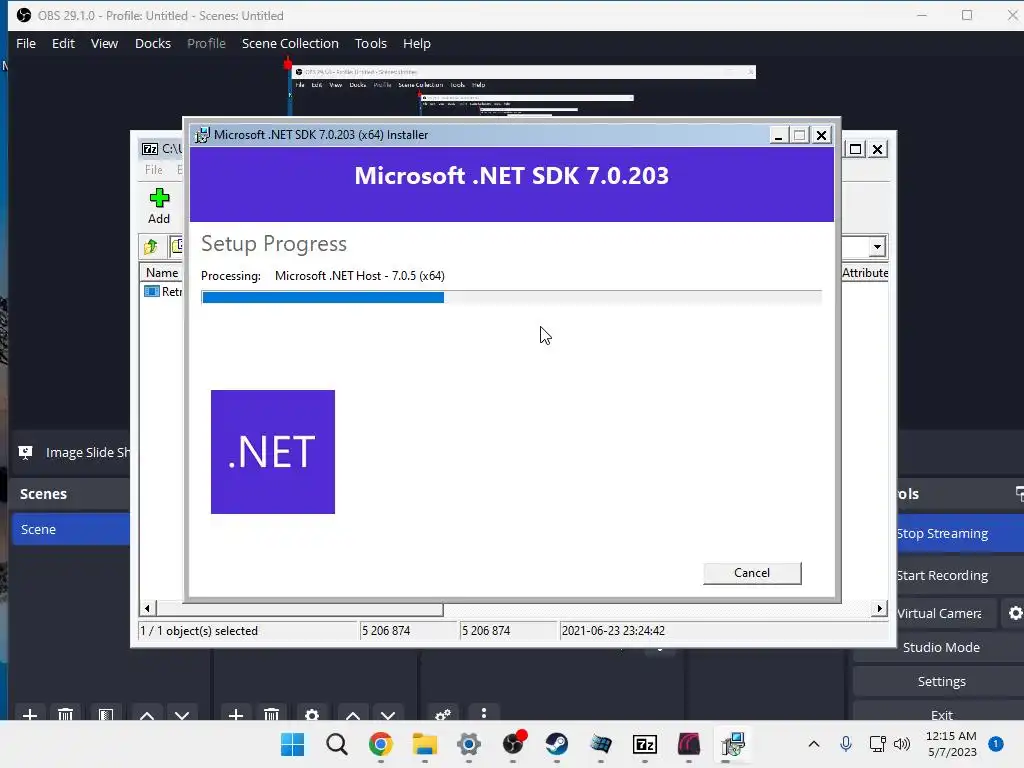Open the 7-Zip path dropdown arrow
This screenshot has width=1024, height=768.
[877, 247]
